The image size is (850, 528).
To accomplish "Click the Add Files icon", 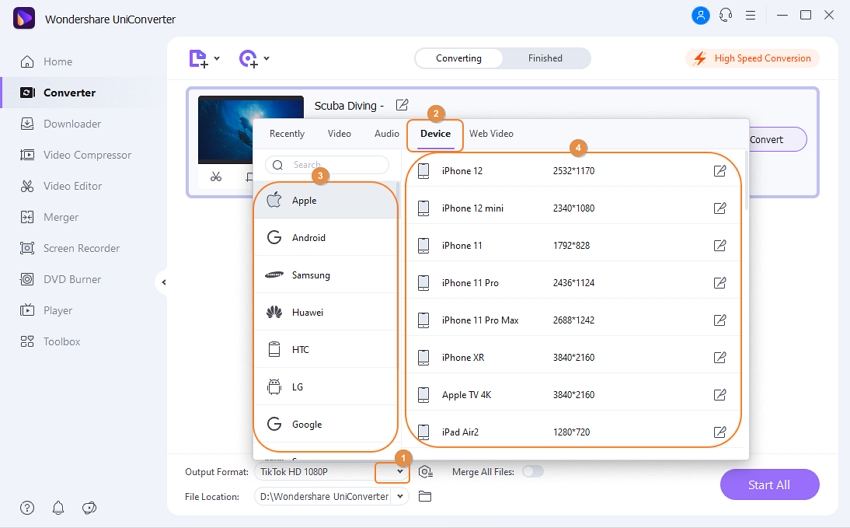I will 198,59.
